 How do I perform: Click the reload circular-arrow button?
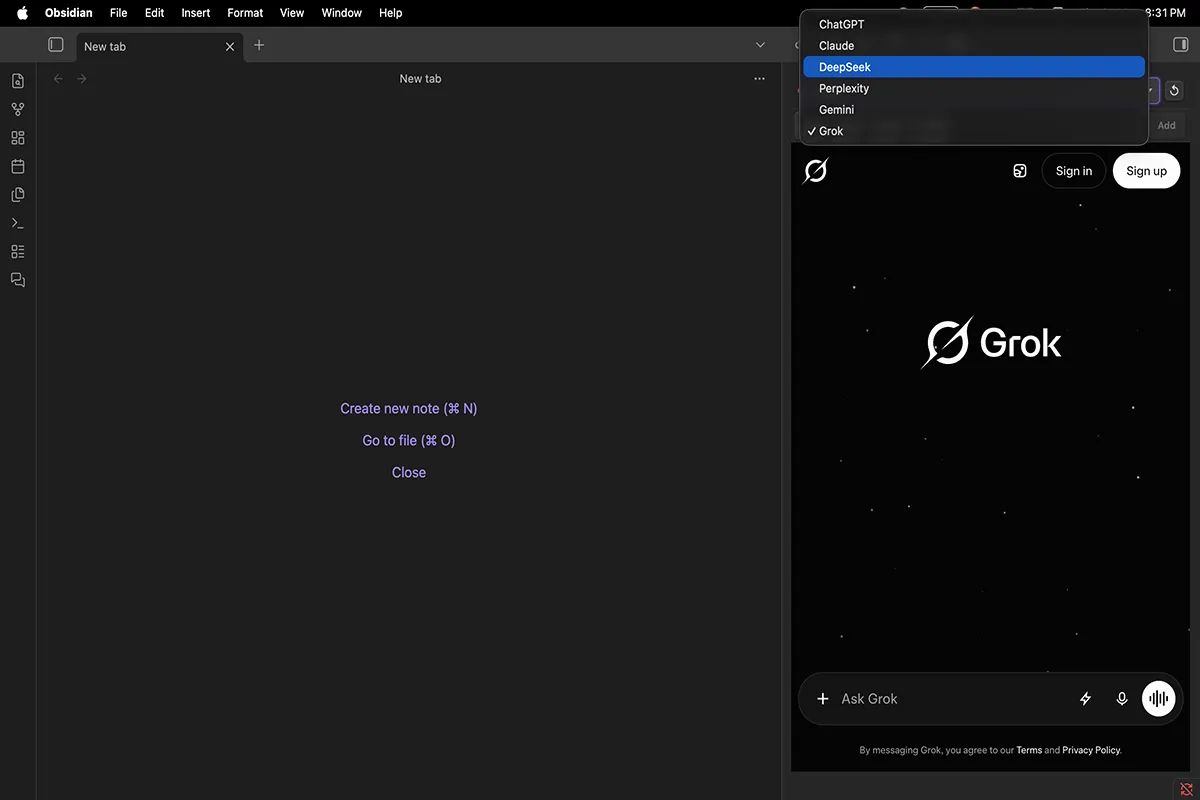[1175, 90]
